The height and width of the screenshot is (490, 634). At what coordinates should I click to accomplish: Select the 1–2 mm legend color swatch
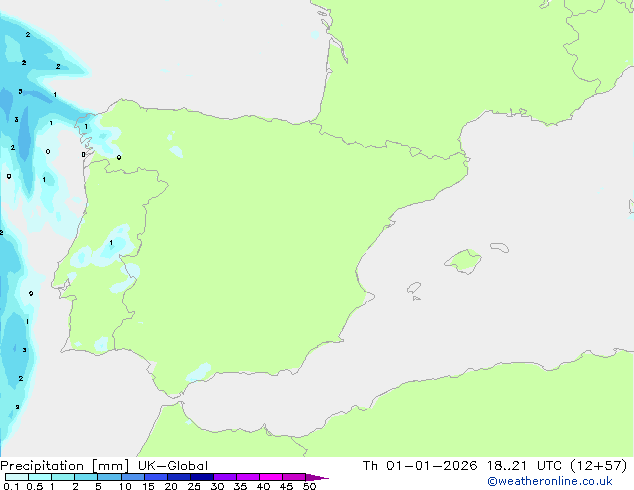click(63, 477)
